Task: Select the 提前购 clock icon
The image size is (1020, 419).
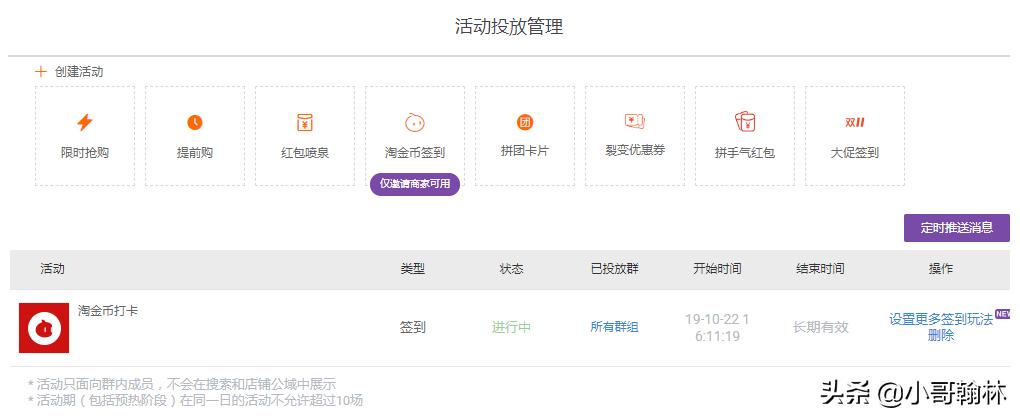Action: [195, 122]
